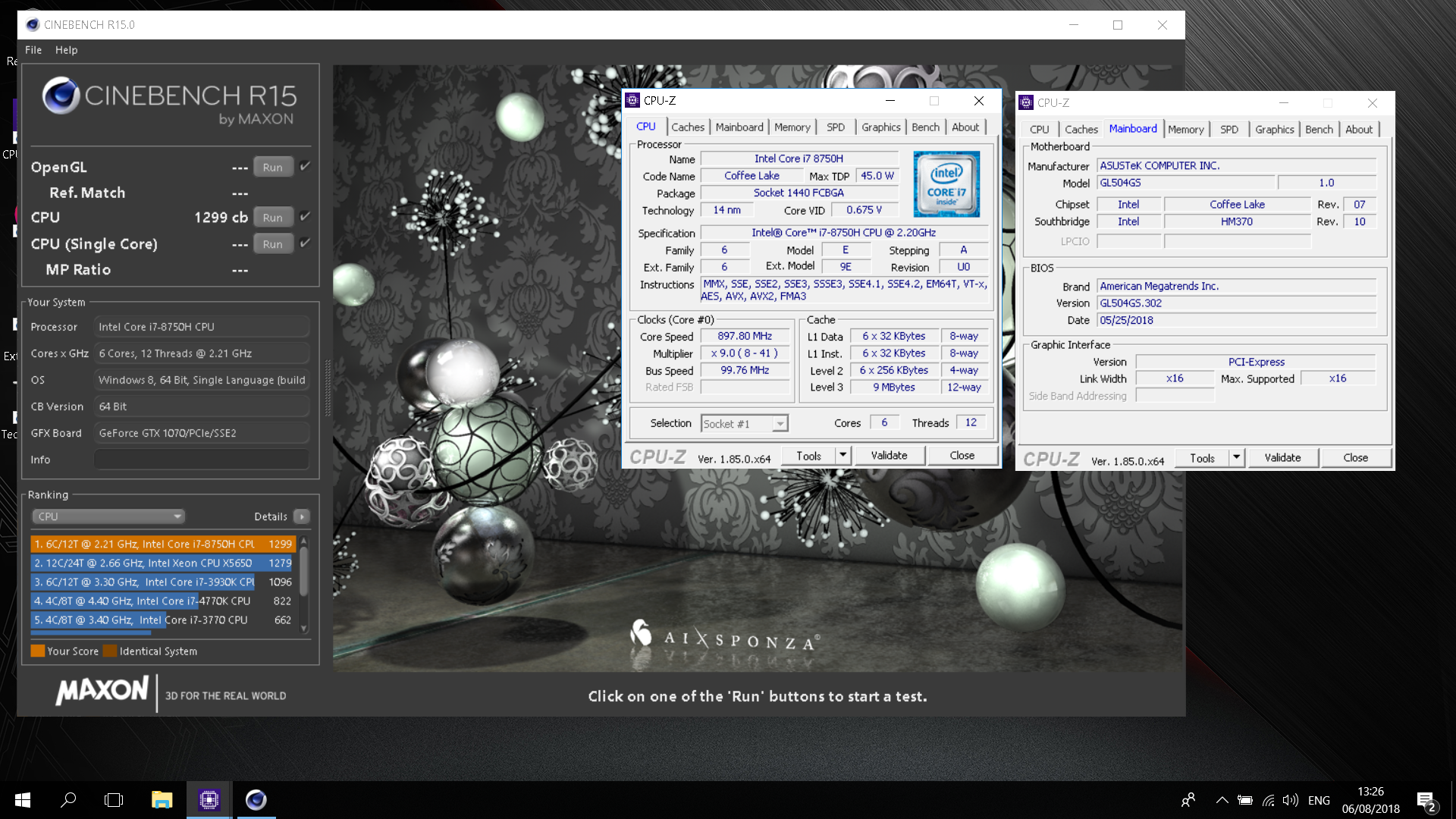Switch to CPU-Z taskbar icon

209,800
